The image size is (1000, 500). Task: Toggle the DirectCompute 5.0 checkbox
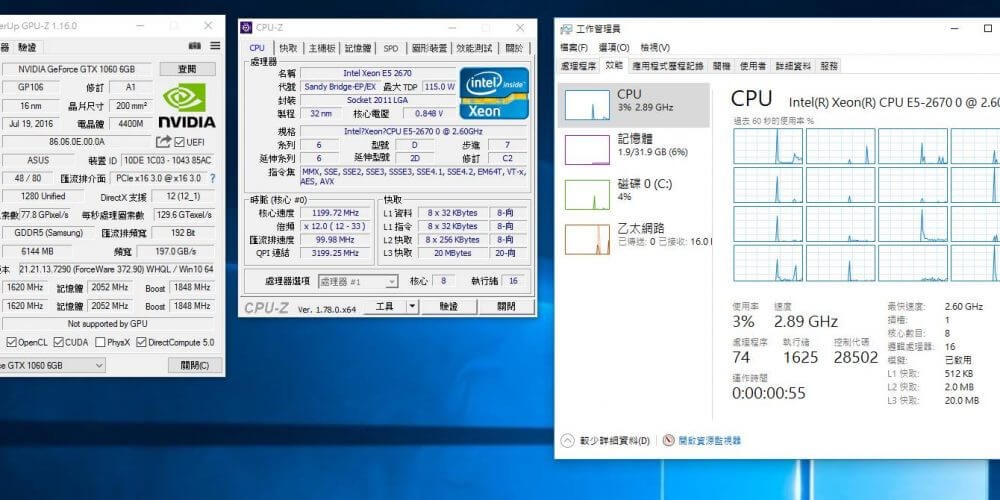[142, 342]
